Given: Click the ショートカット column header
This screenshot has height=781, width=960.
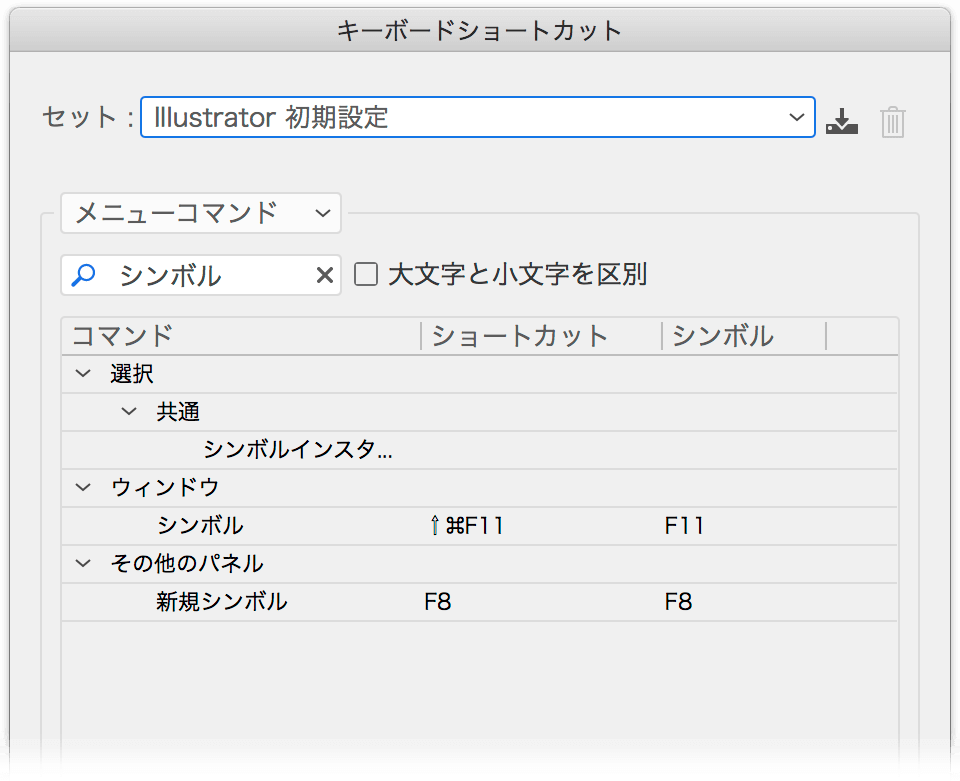Looking at the screenshot, I should coord(542,336).
